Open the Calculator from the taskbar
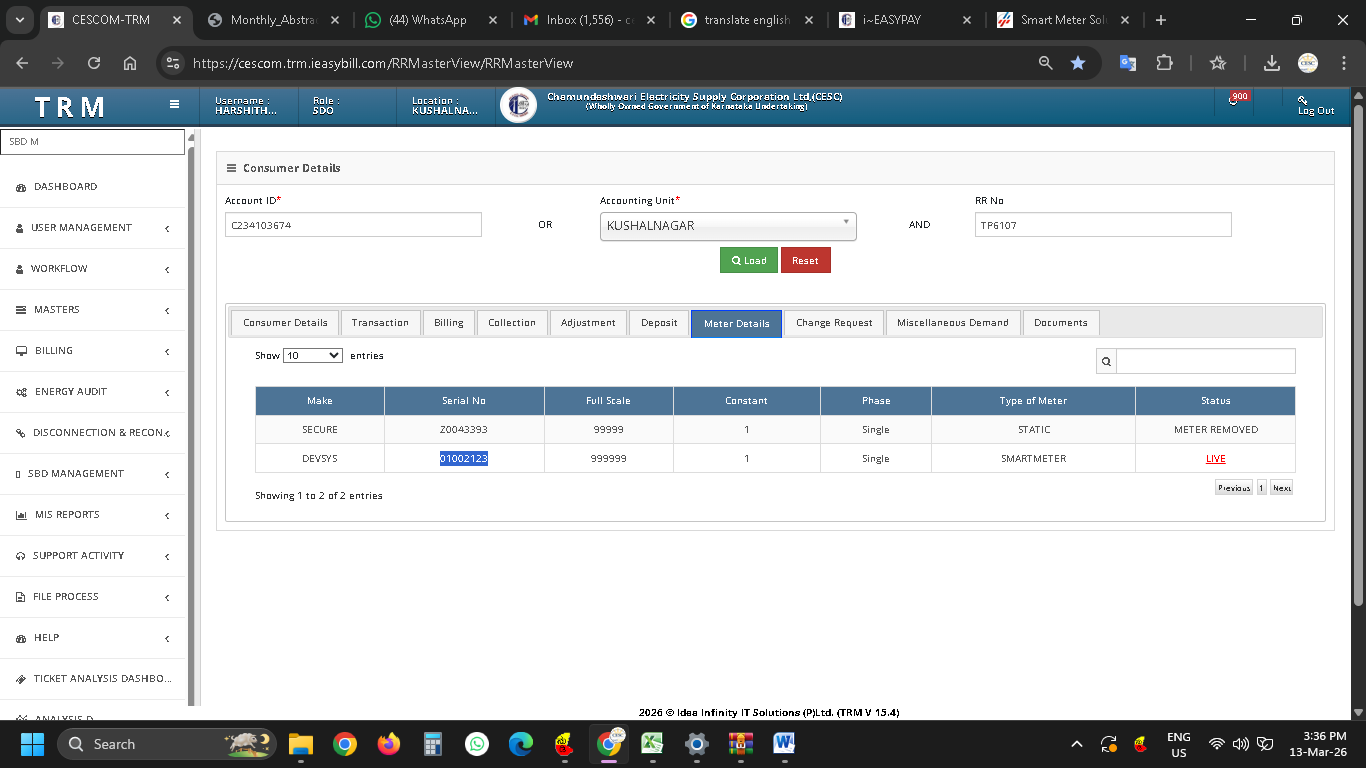 (x=433, y=744)
